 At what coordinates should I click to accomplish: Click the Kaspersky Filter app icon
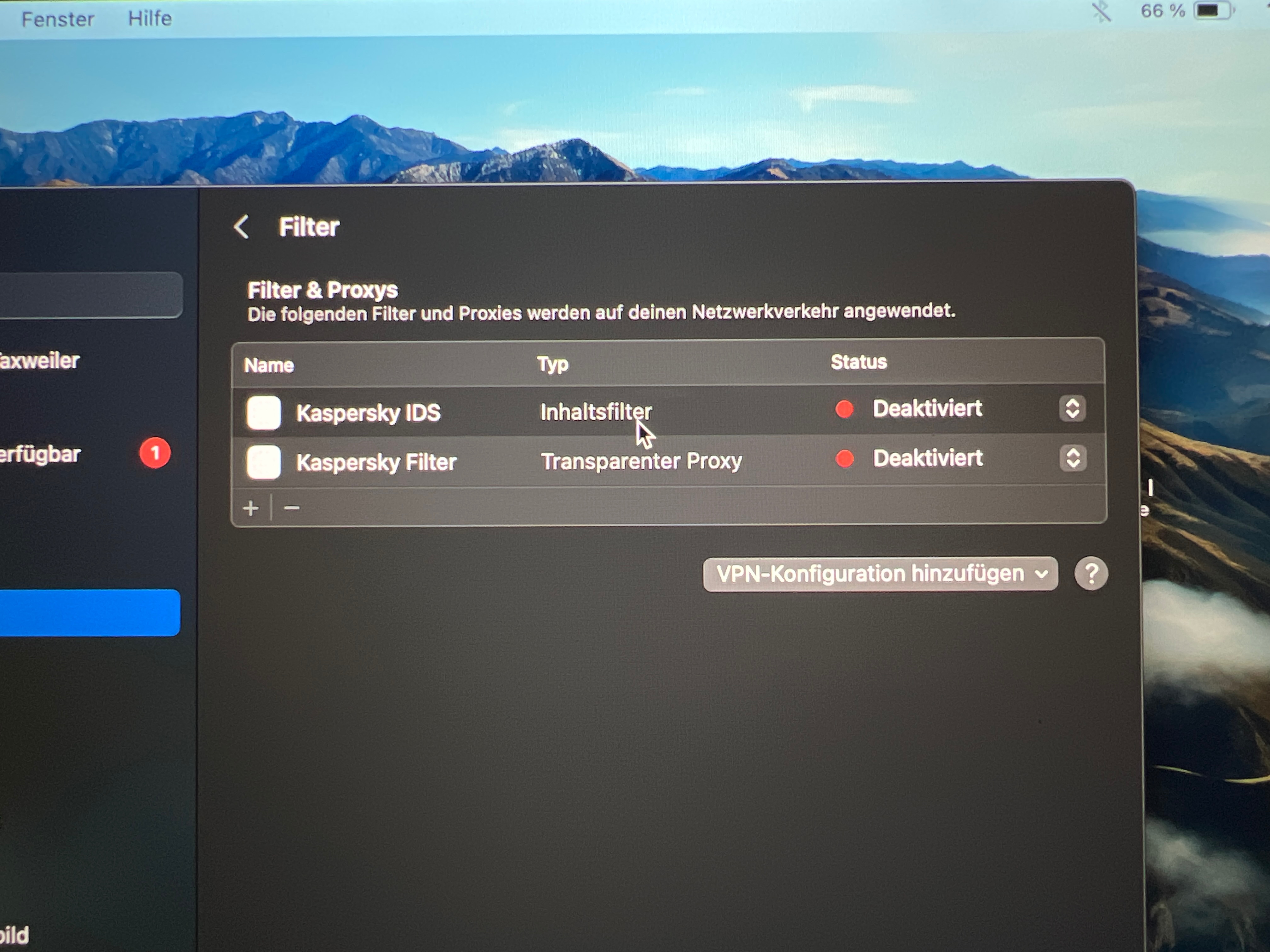tap(264, 462)
